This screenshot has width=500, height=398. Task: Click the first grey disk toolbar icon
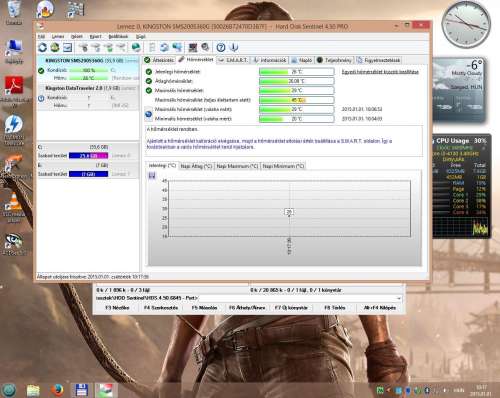[x=83, y=47]
